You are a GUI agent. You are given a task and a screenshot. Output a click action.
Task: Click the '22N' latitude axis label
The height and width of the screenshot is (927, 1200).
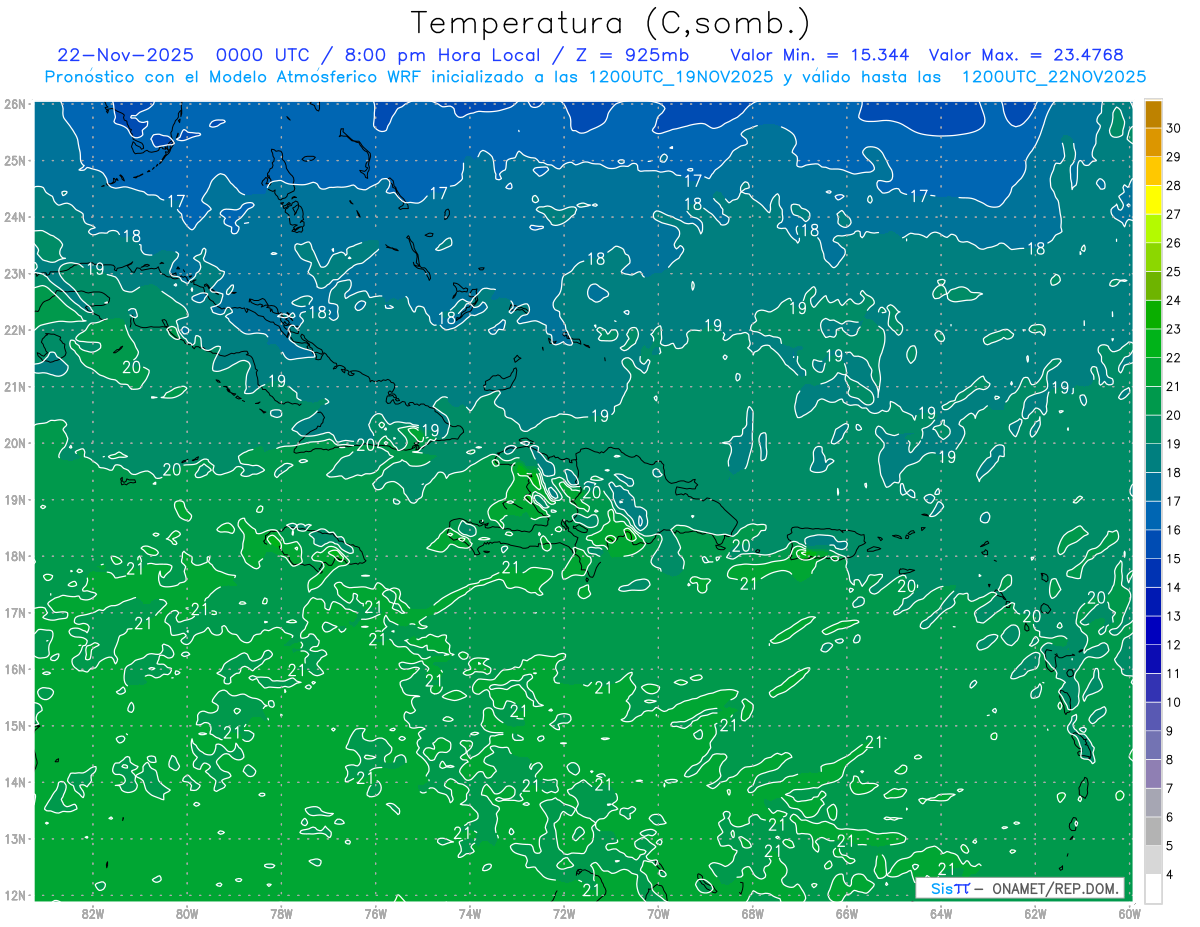(x=15, y=330)
